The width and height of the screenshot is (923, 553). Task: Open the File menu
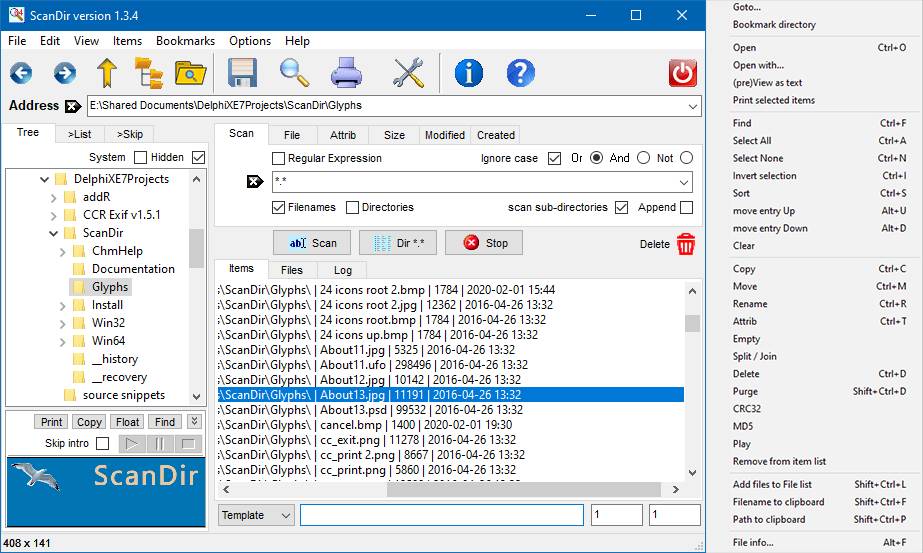[17, 41]
